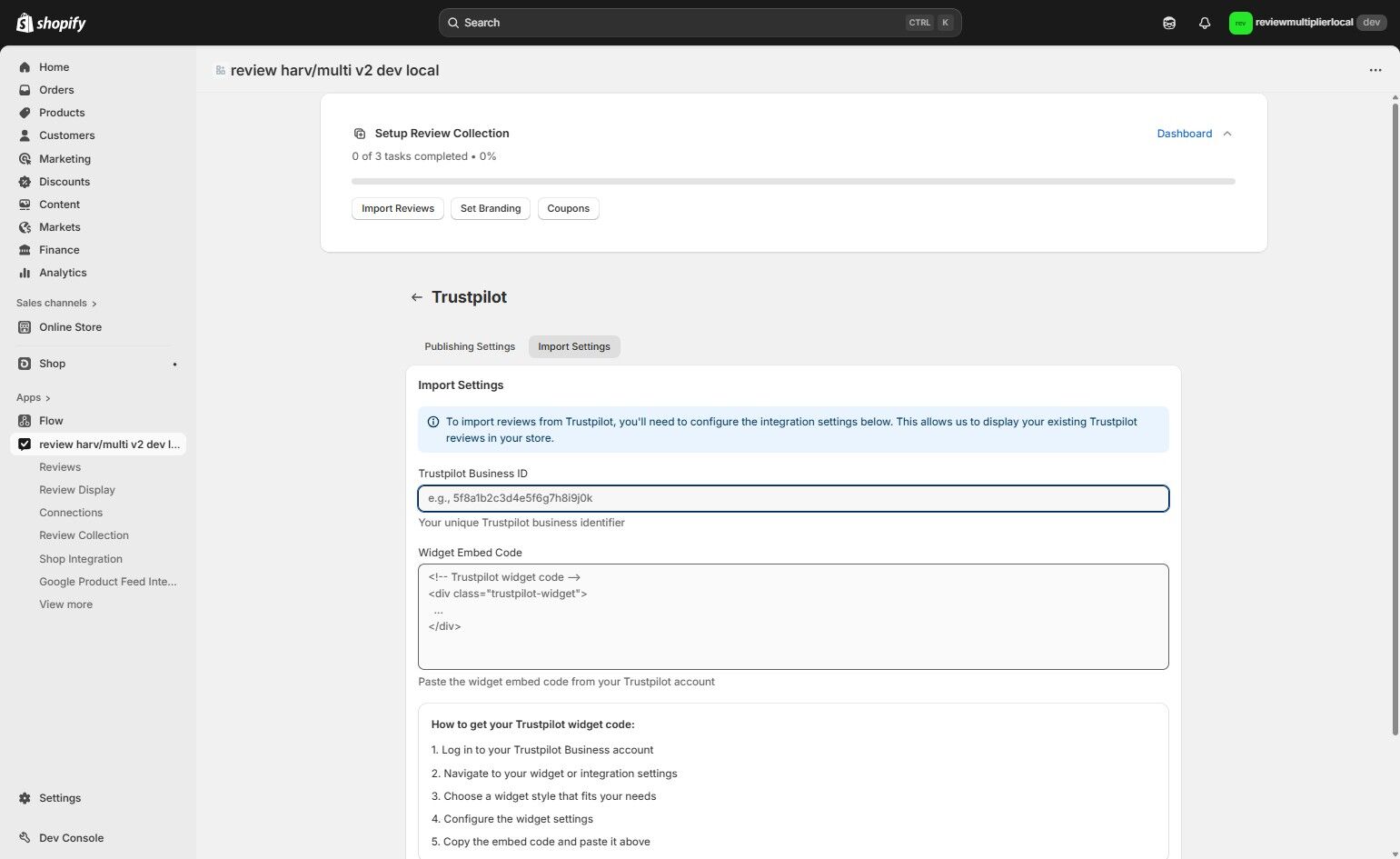
Task: Open the Products section
Action: tap(61, 112)
